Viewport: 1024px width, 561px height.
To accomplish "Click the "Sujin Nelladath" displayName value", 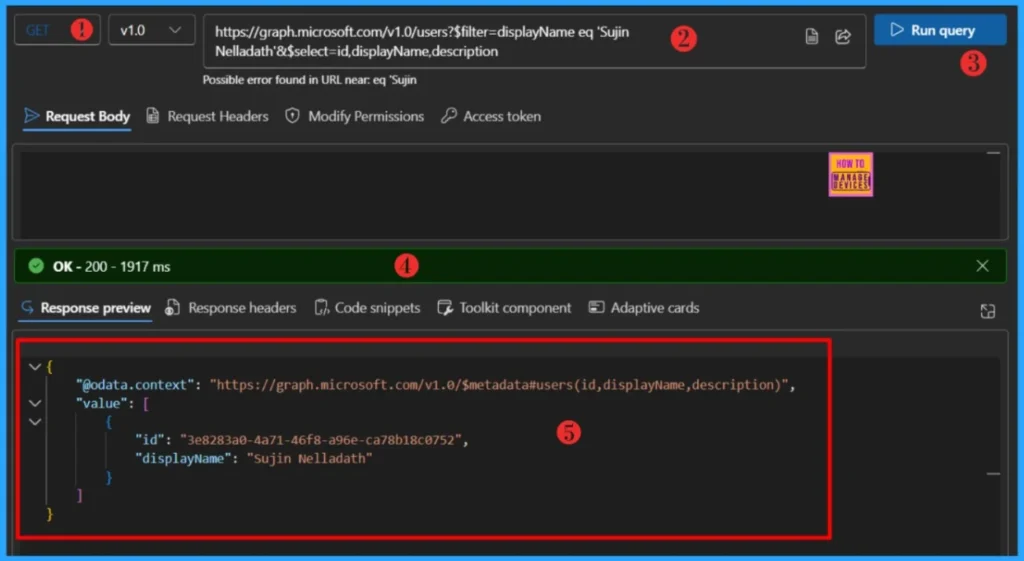I will [x=310, y=458].
